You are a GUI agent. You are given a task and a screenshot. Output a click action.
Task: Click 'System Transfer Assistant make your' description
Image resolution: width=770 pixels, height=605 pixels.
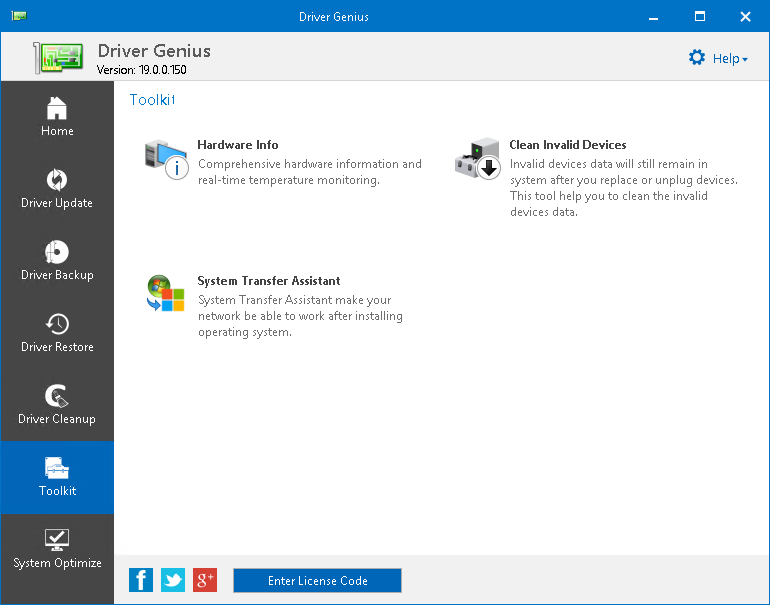click(x=300, y=316)
